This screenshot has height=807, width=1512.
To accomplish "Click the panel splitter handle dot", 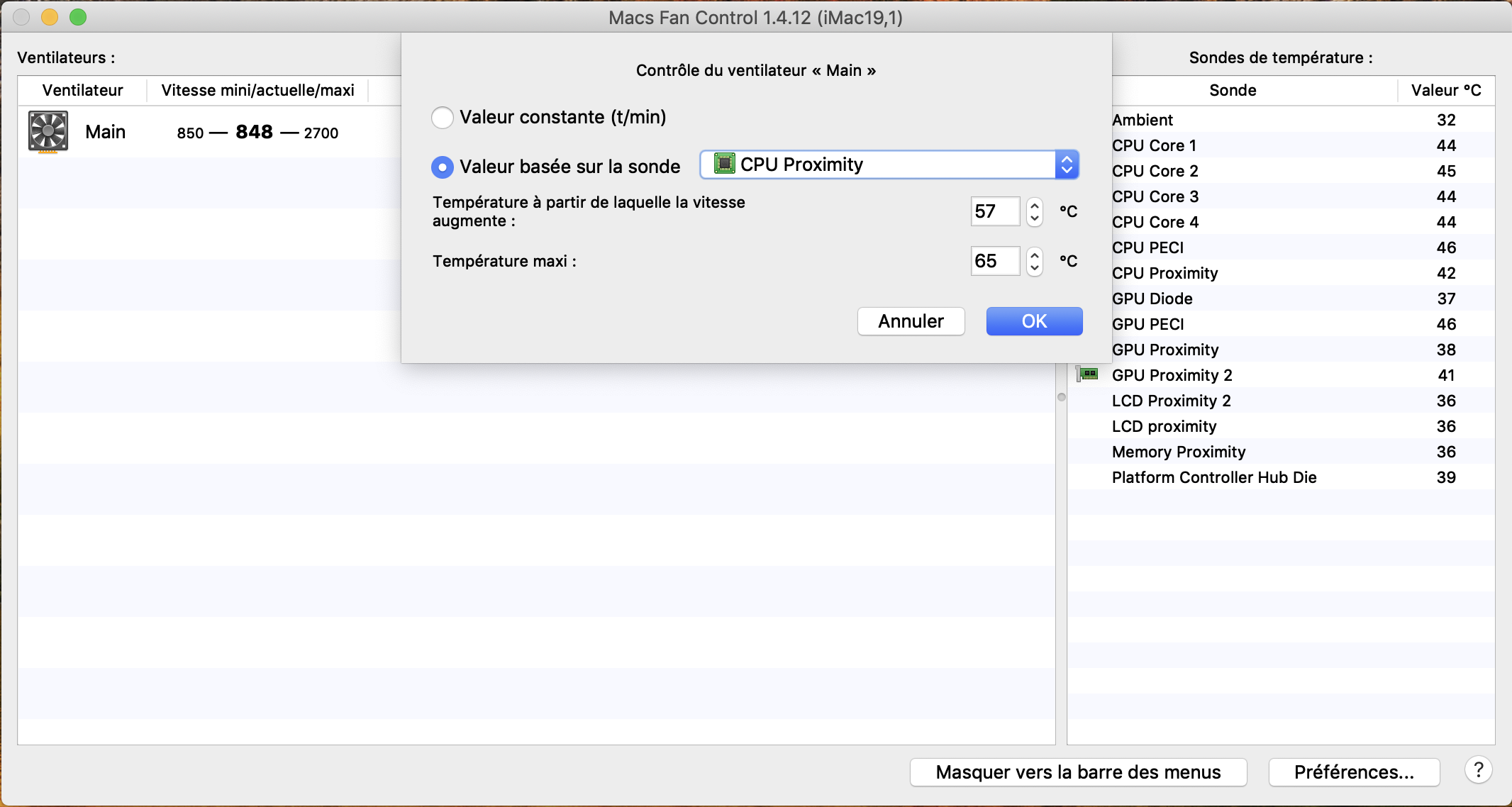I will click(1062, 397).
